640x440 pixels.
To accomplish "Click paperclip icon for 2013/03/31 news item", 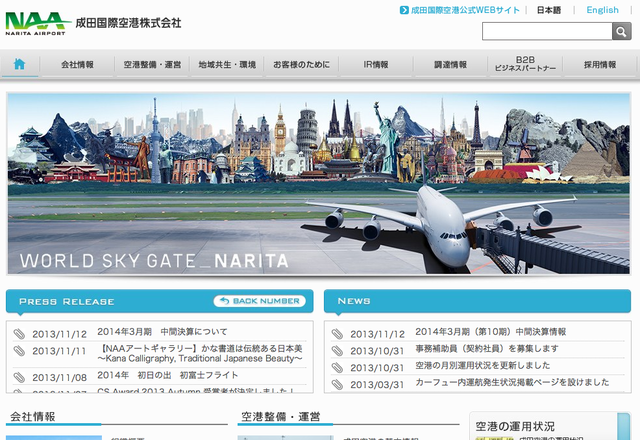I will [x=337, y=384].
